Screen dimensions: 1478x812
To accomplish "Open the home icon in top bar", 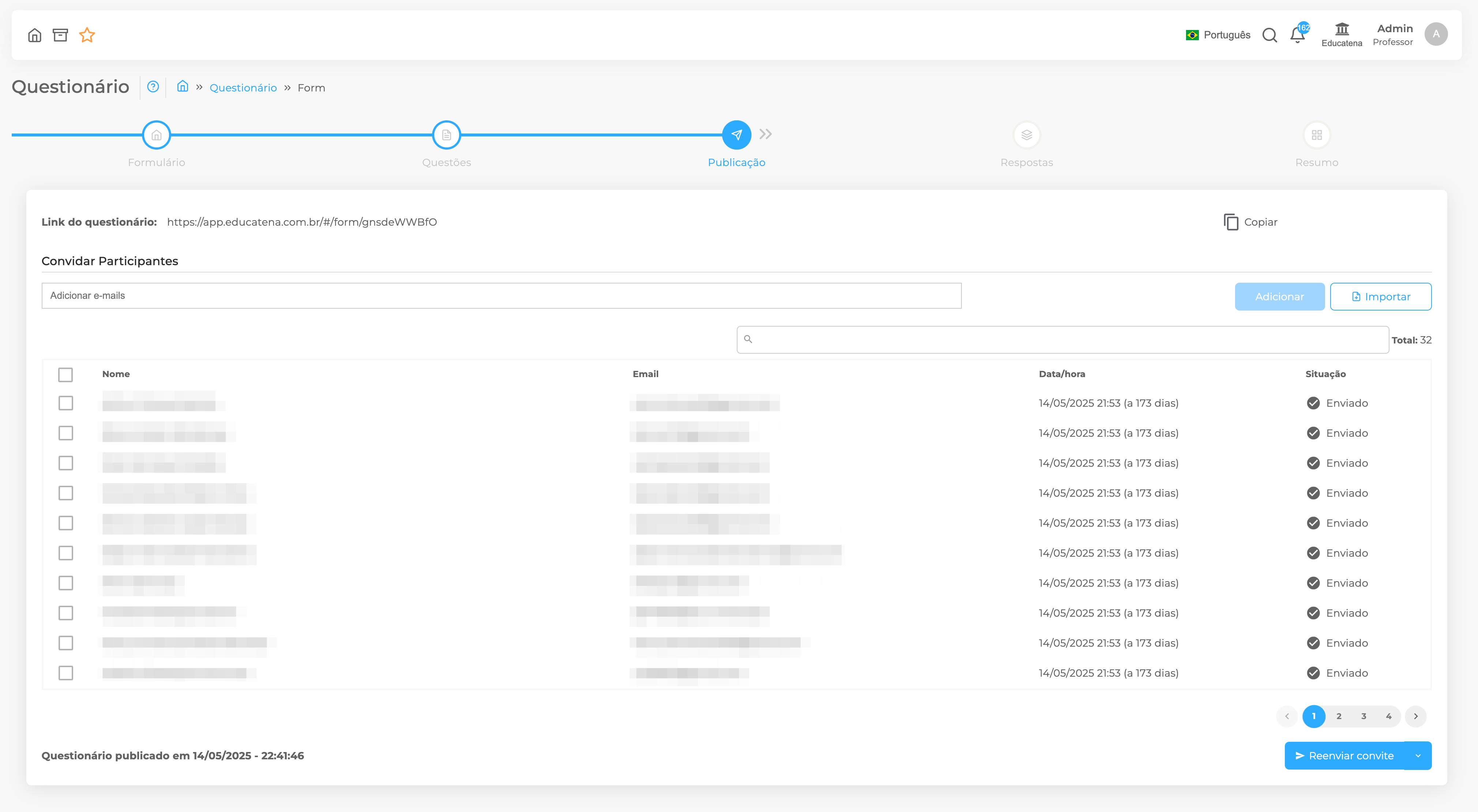I will (34, 35).
